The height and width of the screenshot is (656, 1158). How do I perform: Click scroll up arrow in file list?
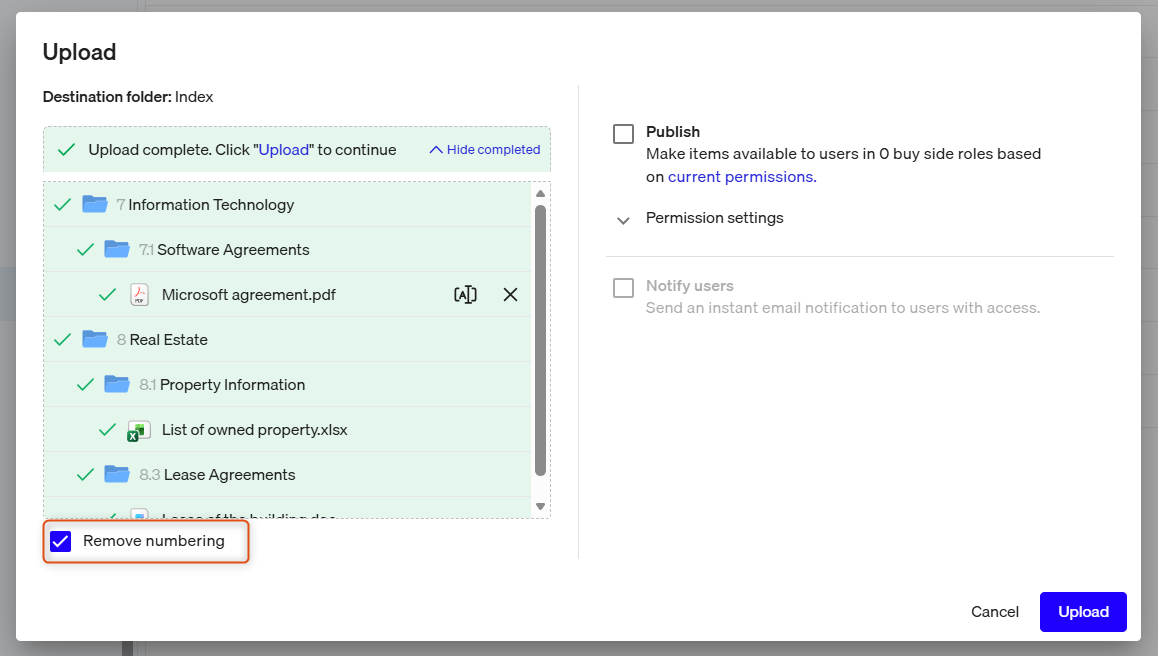[541, 194]
